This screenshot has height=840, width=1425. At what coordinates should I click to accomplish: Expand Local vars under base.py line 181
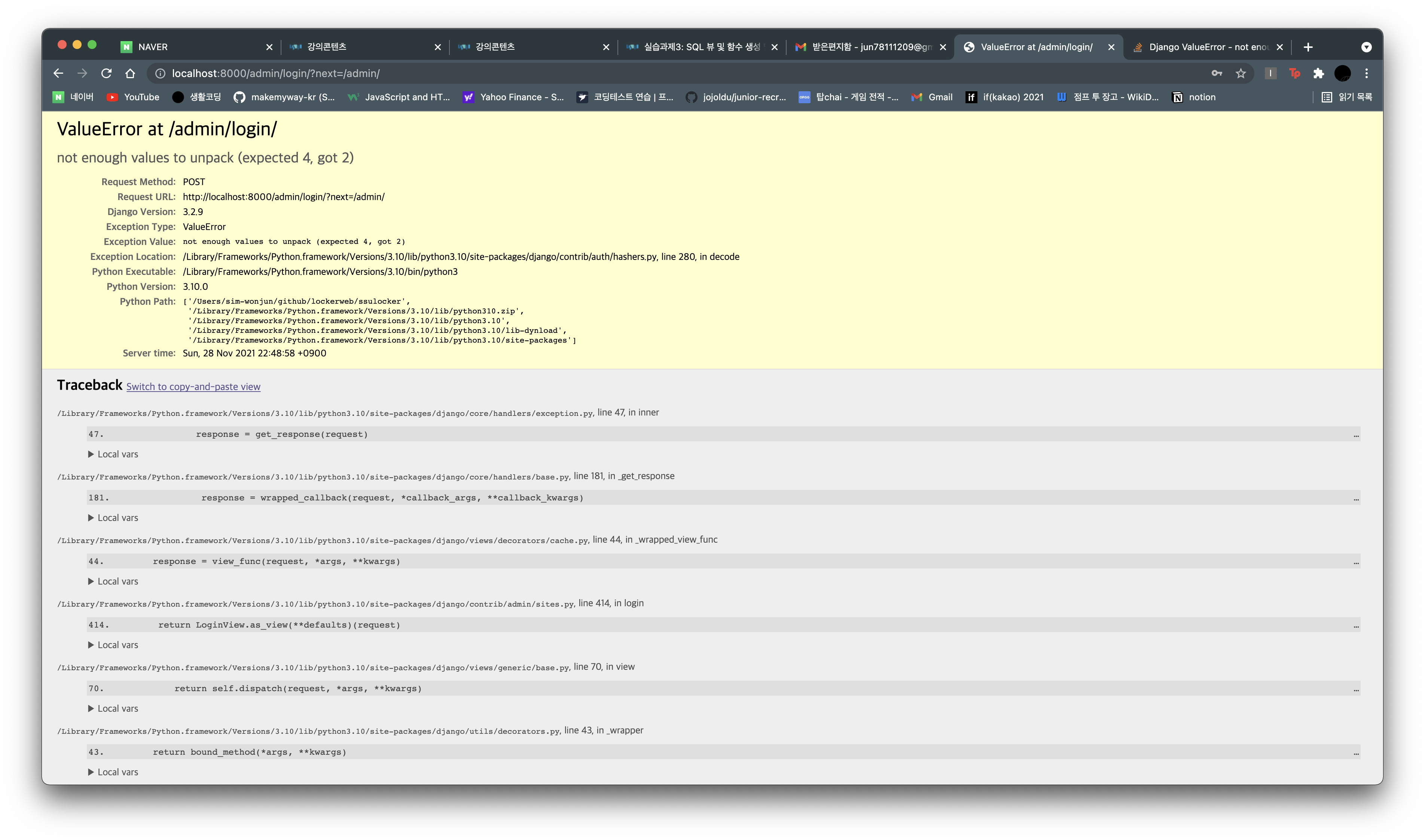pyautogui.click(x=113, y=518)
